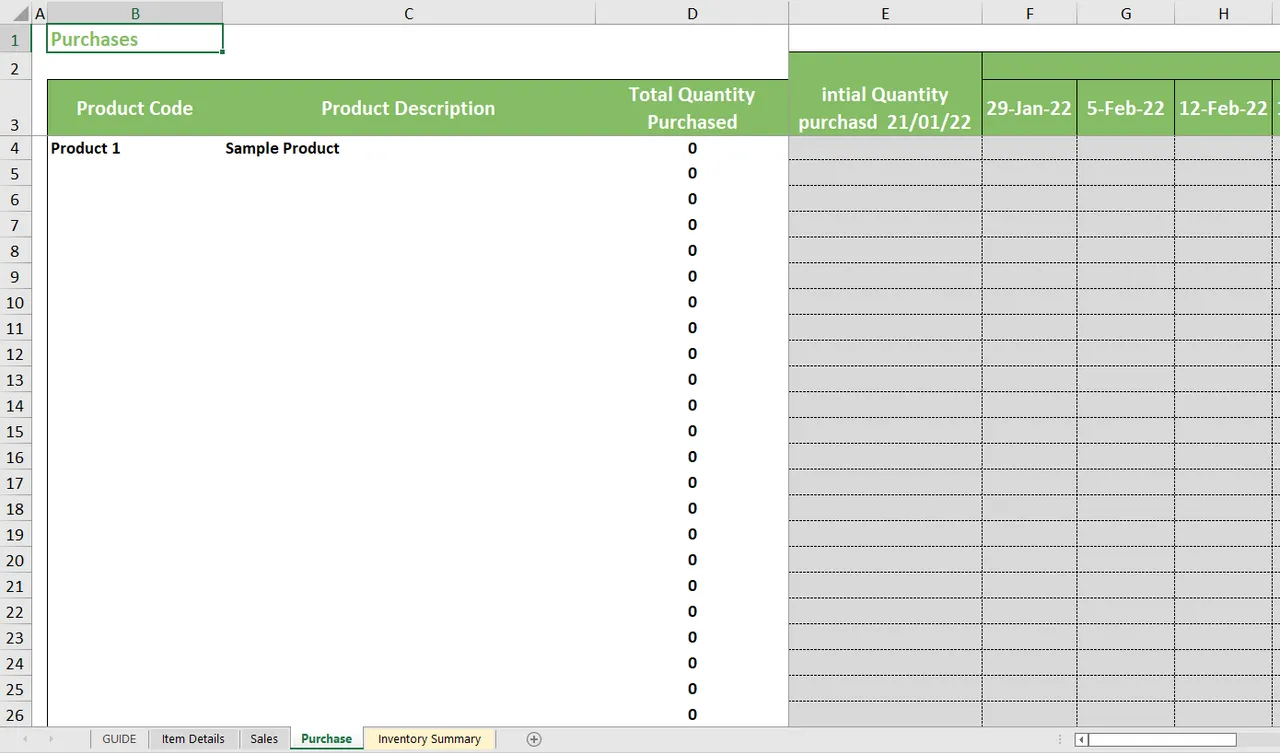
Task: Click next sheet navigation arrow
Action: 50,739
